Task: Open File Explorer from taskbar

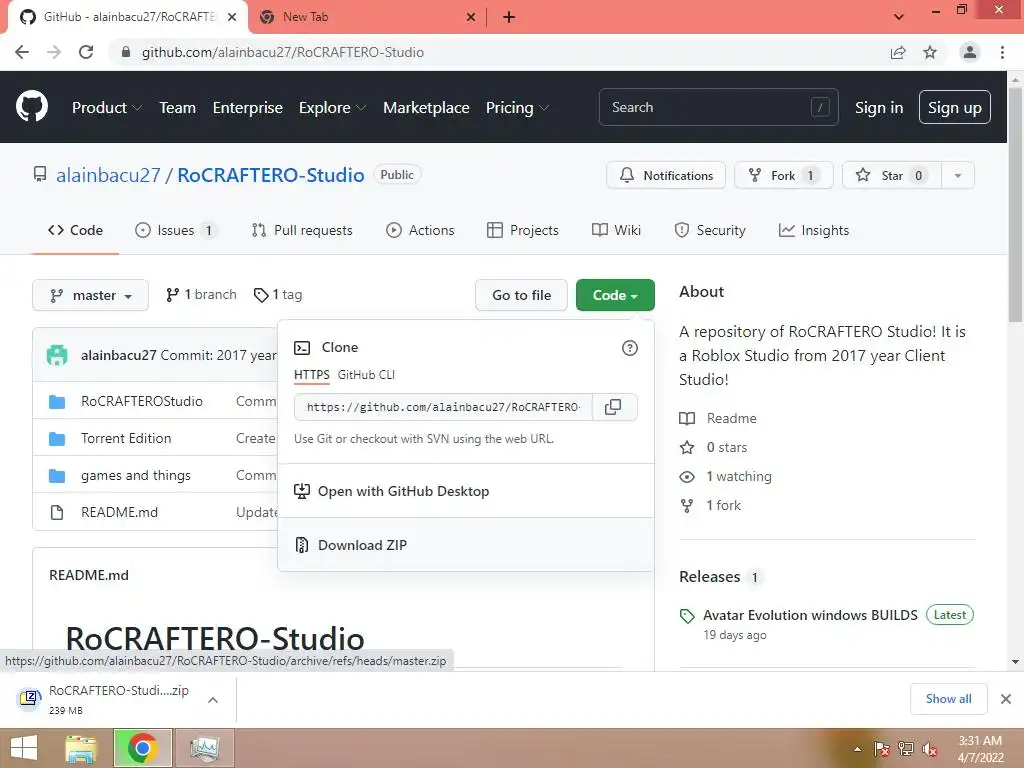Action: (81, 748)
